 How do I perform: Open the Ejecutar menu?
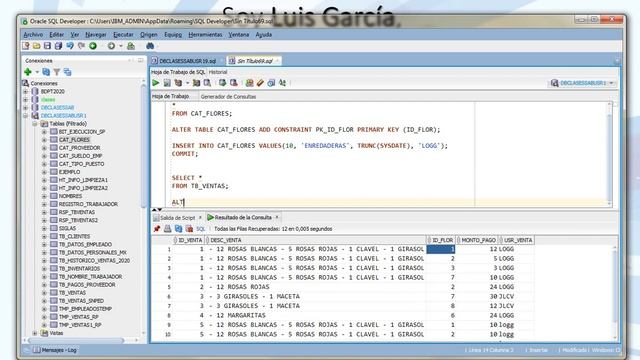tap(123, 35)
